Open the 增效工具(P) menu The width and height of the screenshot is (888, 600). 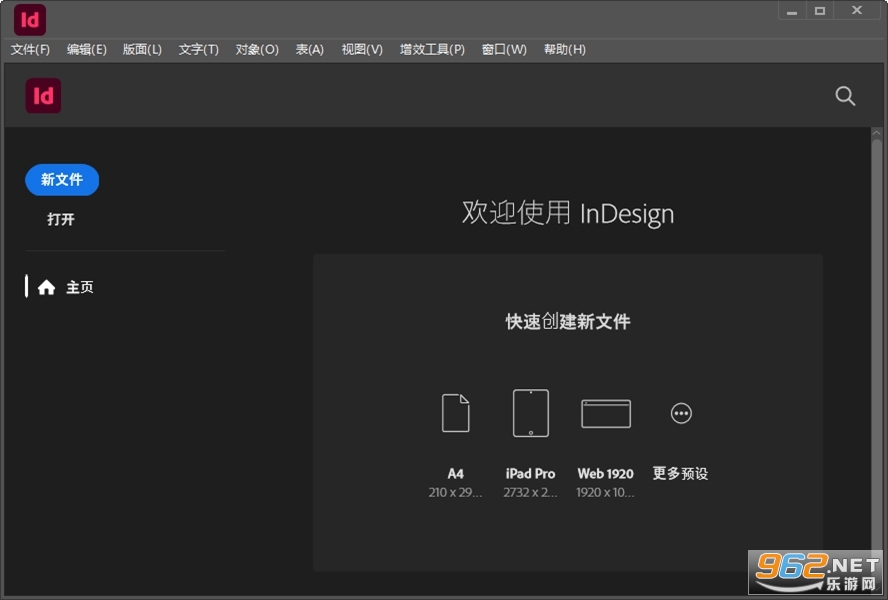coord(432,50)
